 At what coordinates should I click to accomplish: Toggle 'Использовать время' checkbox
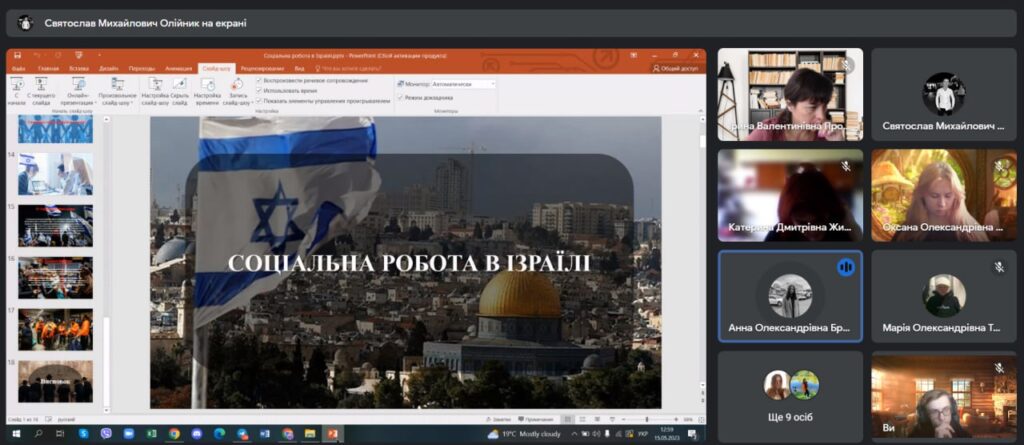pos(259,90)
